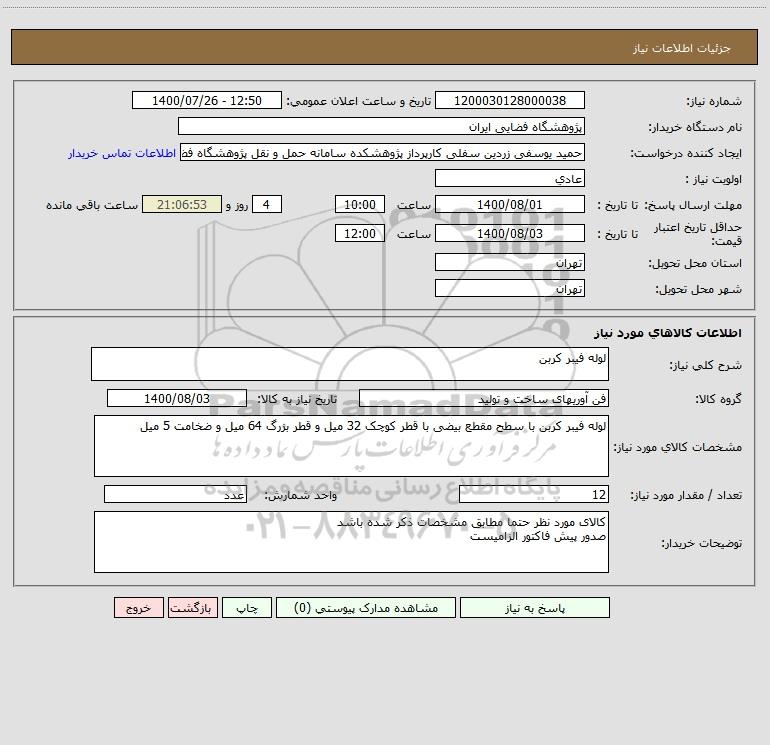Click the countdown timer 21:06:53
The width and height of the screenshot is (770, 745).
[182, 204]
